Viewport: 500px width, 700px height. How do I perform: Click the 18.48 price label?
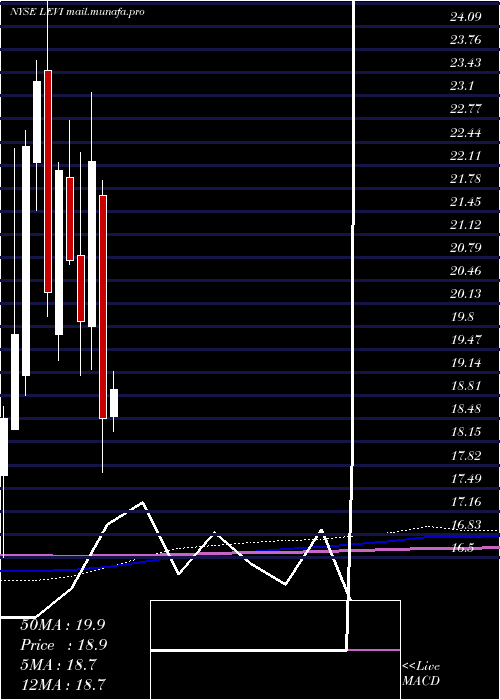pos(466,409)
